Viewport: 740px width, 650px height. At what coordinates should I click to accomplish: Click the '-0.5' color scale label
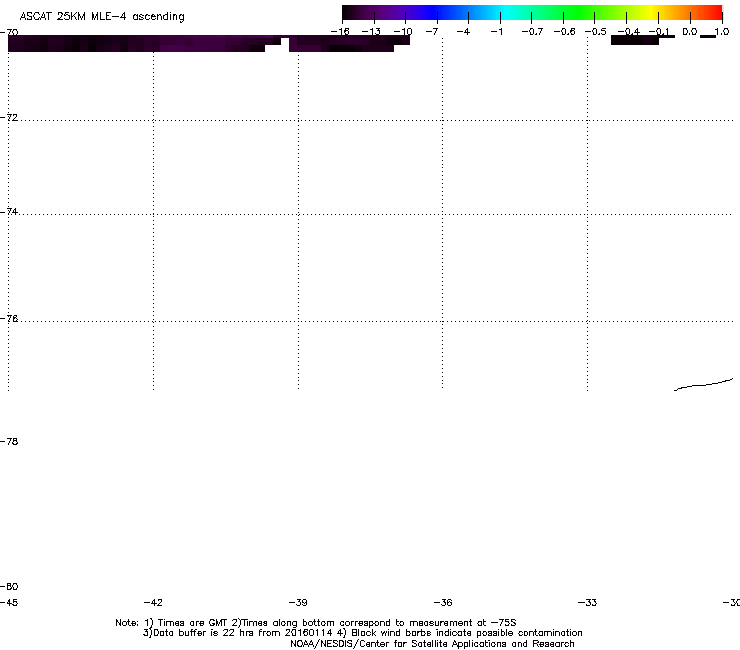(596, 32)
